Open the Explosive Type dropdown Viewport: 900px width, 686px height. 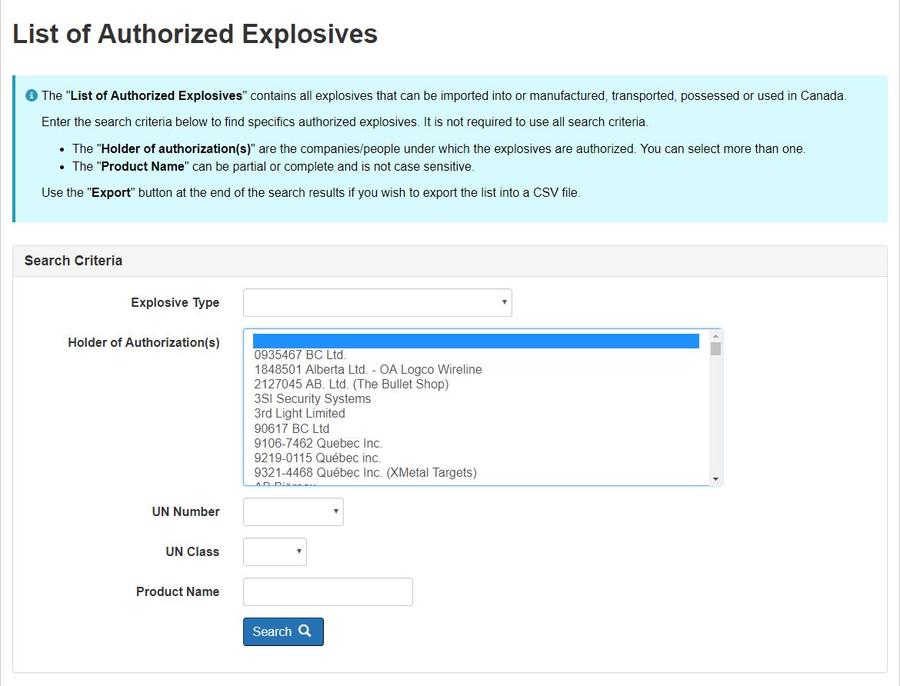(377, 302)
